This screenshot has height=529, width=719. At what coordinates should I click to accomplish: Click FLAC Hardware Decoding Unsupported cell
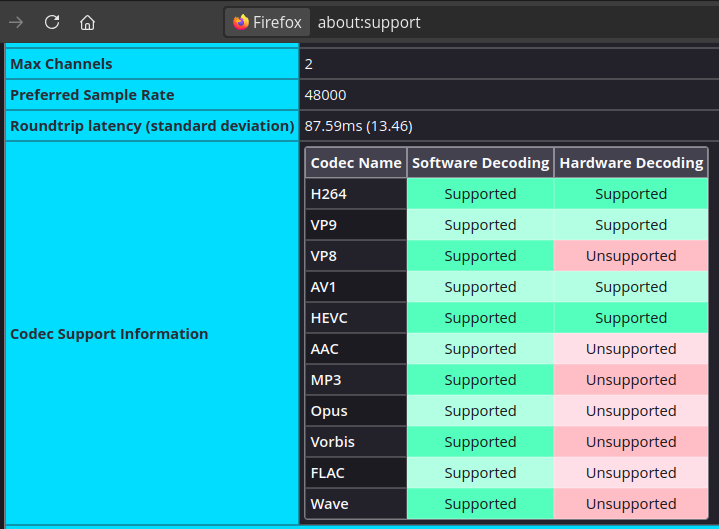[x=631, y=473]
